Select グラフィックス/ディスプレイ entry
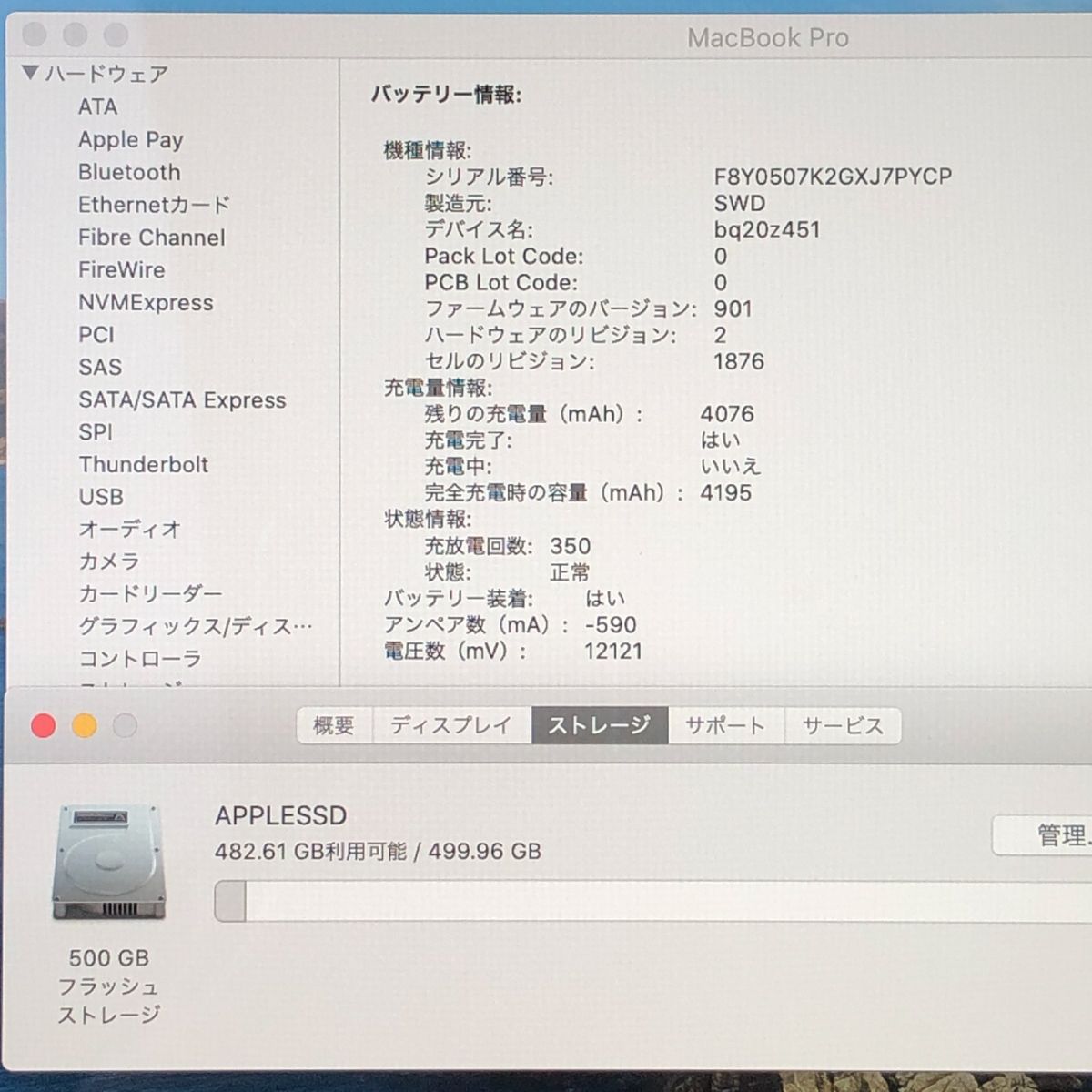This screenshot has width=1092, height=1092. pyautogui.click(x=195, y=626)
